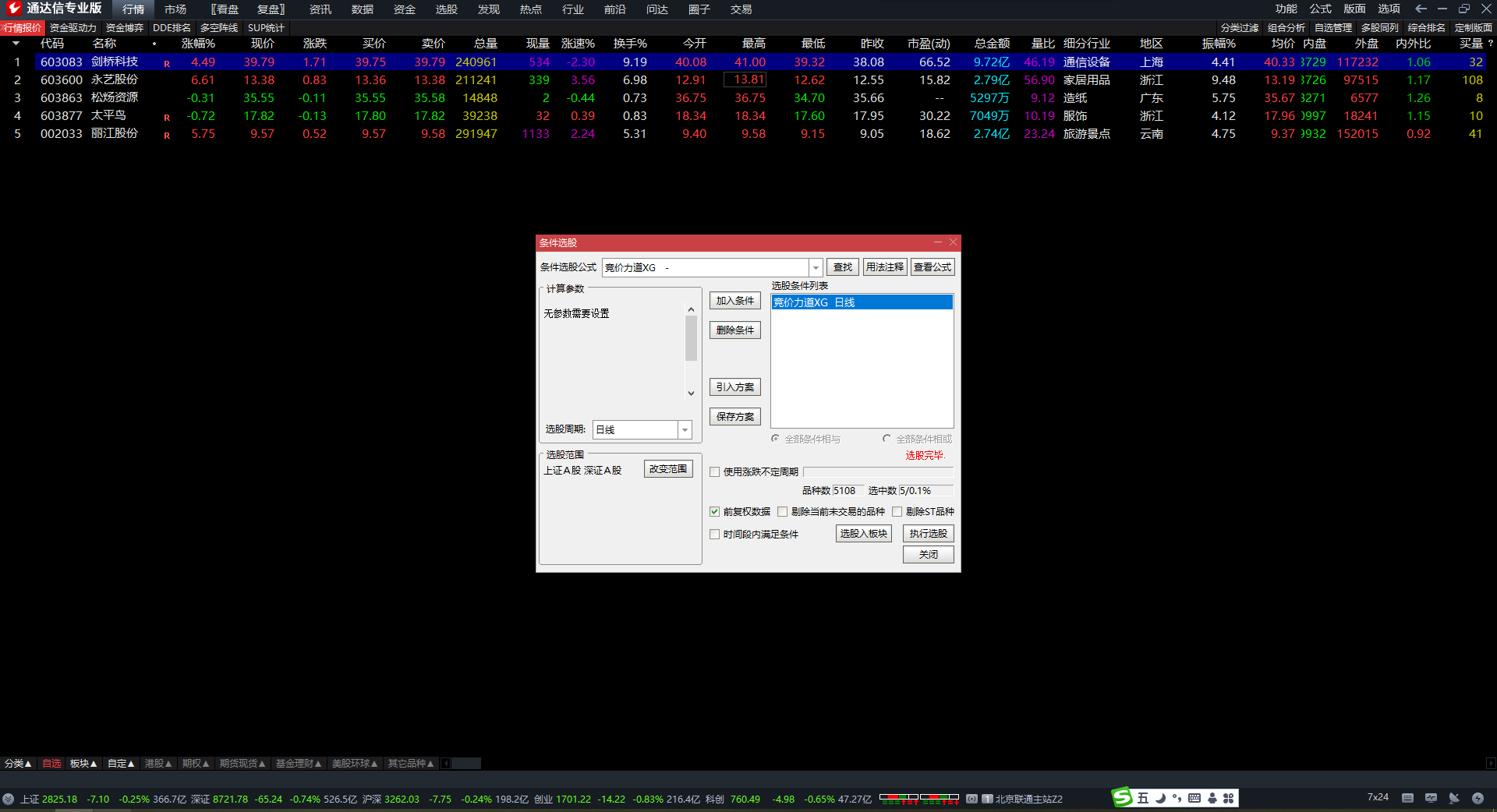Switch to the DDE排名 tab
This screenshot has height=812, width=1497.
coord(172,28)
